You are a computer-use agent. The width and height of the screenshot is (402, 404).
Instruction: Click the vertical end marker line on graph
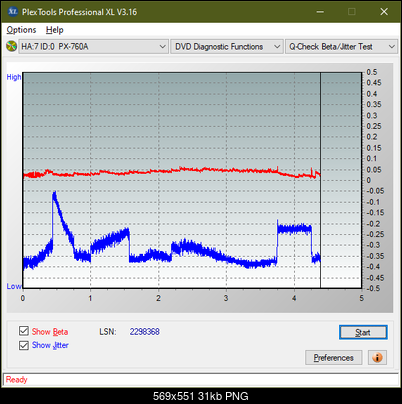click(320, 180)
